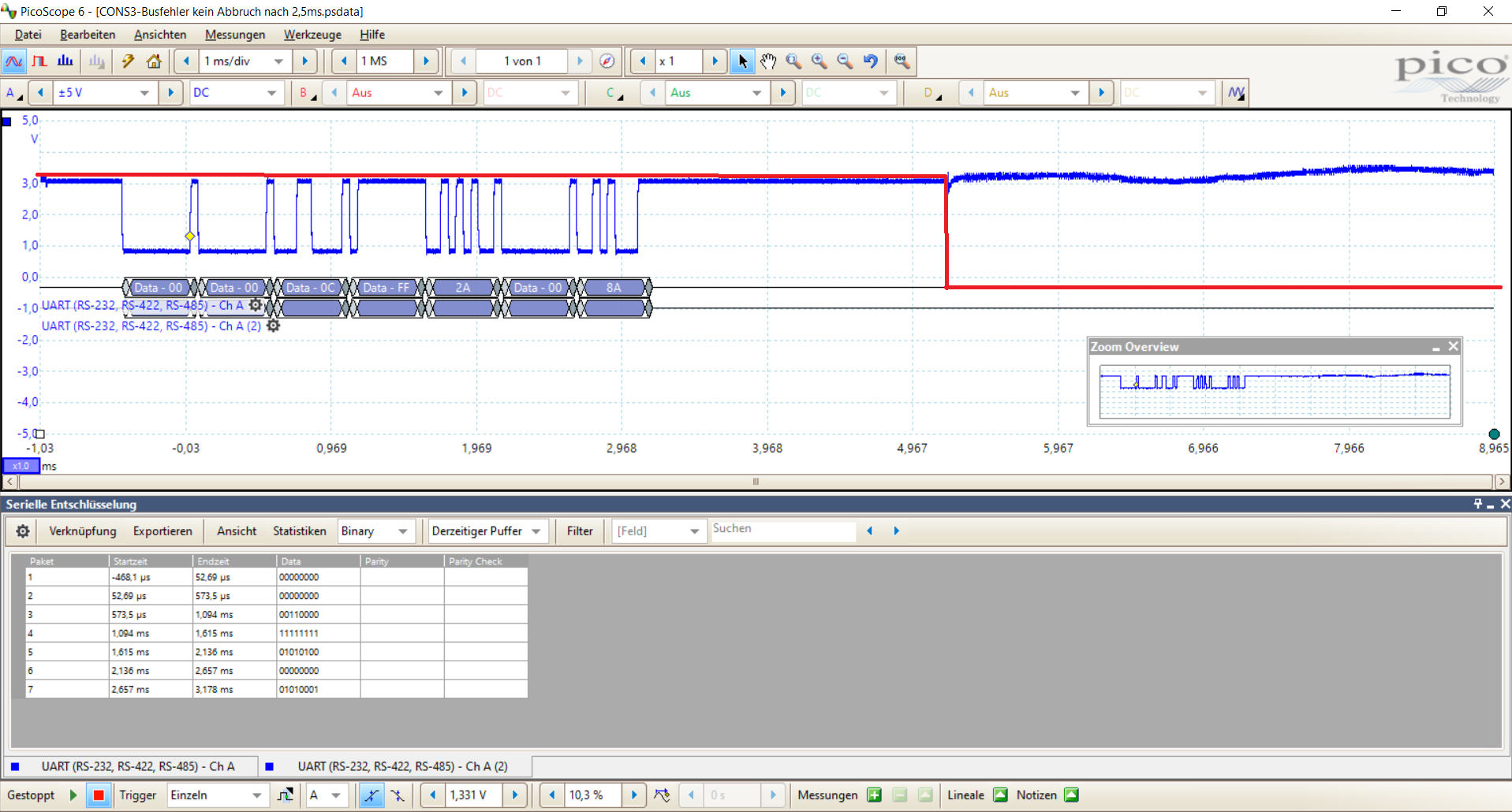Click the Filter button
Screen dimensions: 1512x812
click(580, 531)
